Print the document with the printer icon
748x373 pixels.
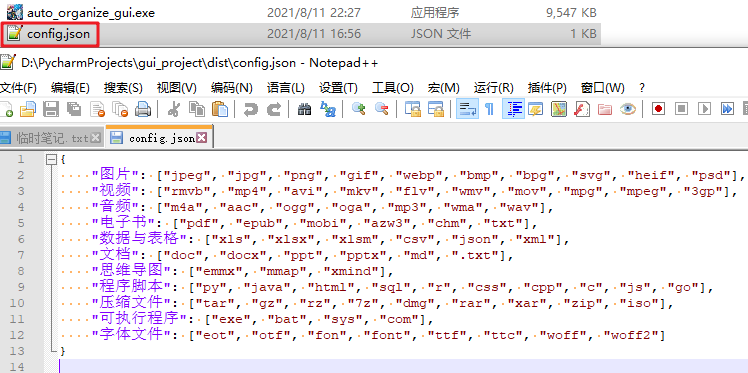[x=143, y=109]
